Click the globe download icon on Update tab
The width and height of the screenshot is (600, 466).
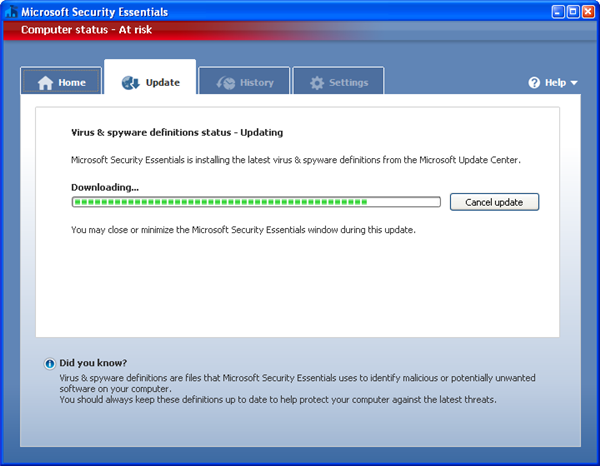pyautogui.click(x=130, y=83)
